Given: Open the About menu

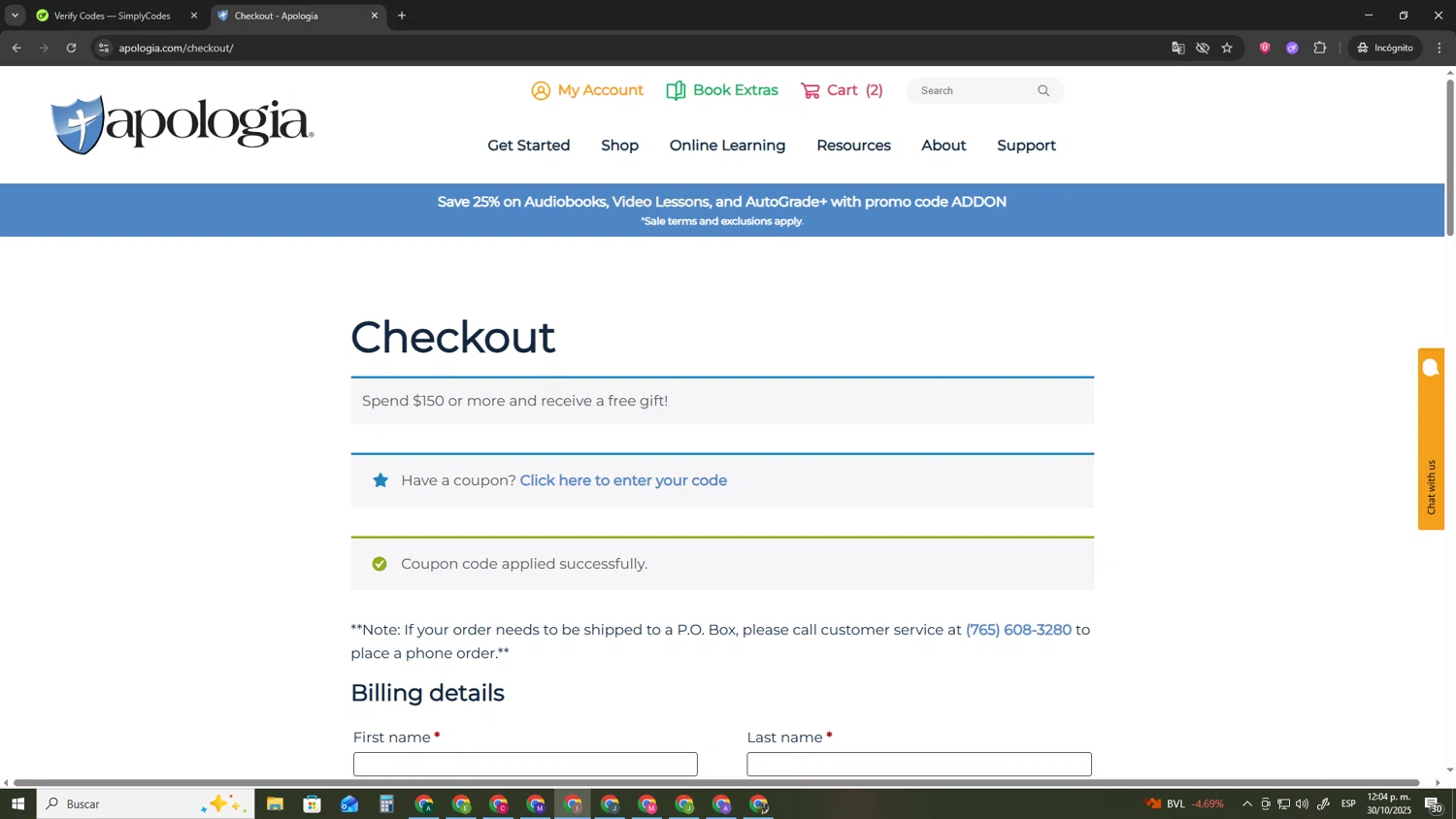Looking at the screenshot, I should (x=943, y=146).
